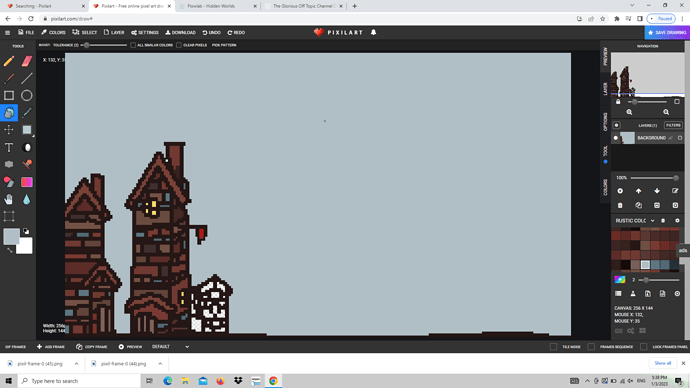Click Copy Frame

(92, 347)
